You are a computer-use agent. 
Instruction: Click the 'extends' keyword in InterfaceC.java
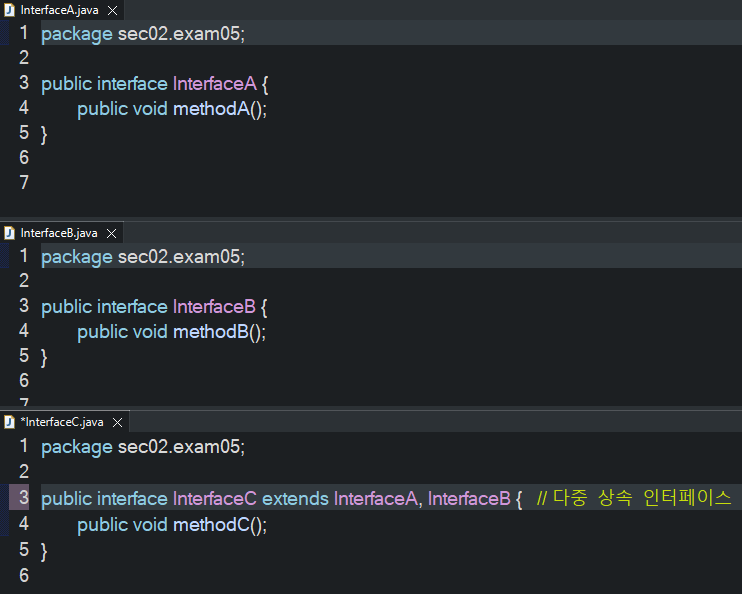(295, 499)
